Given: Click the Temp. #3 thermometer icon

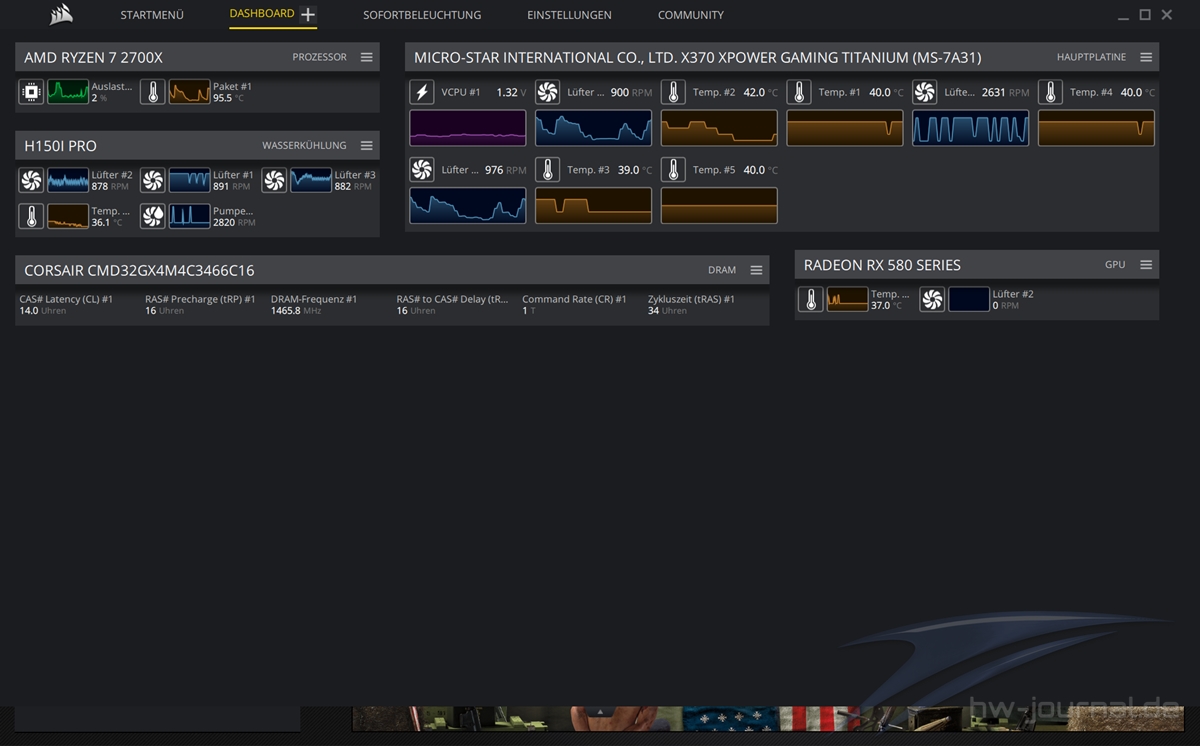Looking at the screenshot, I should (x=547, y=170).
